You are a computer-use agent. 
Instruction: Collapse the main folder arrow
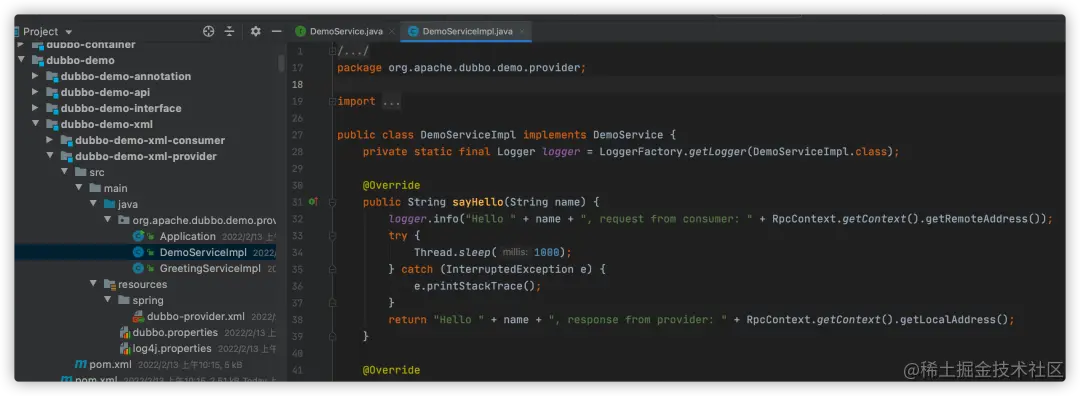pos(79,188)
